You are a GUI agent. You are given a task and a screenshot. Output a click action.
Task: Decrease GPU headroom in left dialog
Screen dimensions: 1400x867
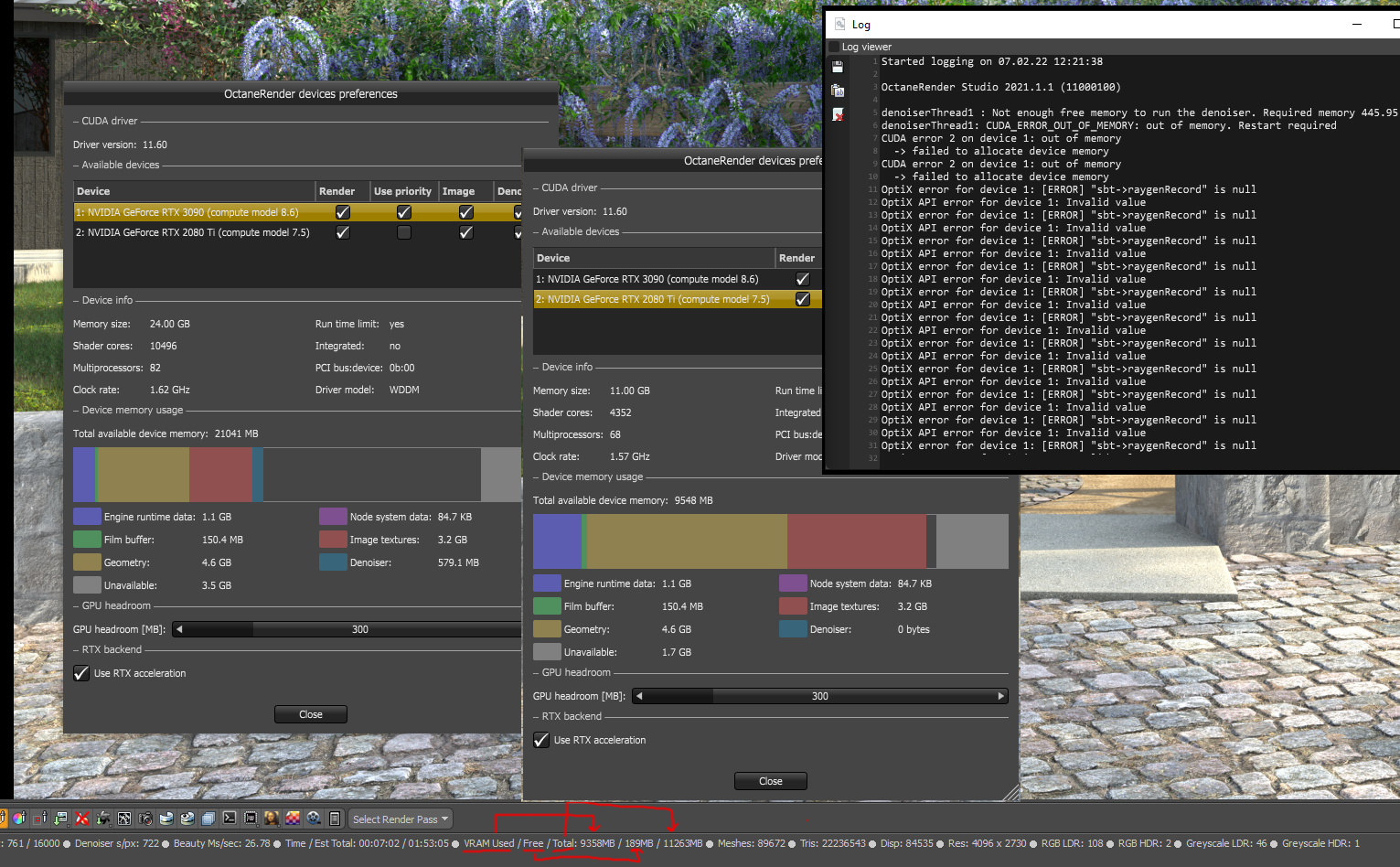point(179,629)
